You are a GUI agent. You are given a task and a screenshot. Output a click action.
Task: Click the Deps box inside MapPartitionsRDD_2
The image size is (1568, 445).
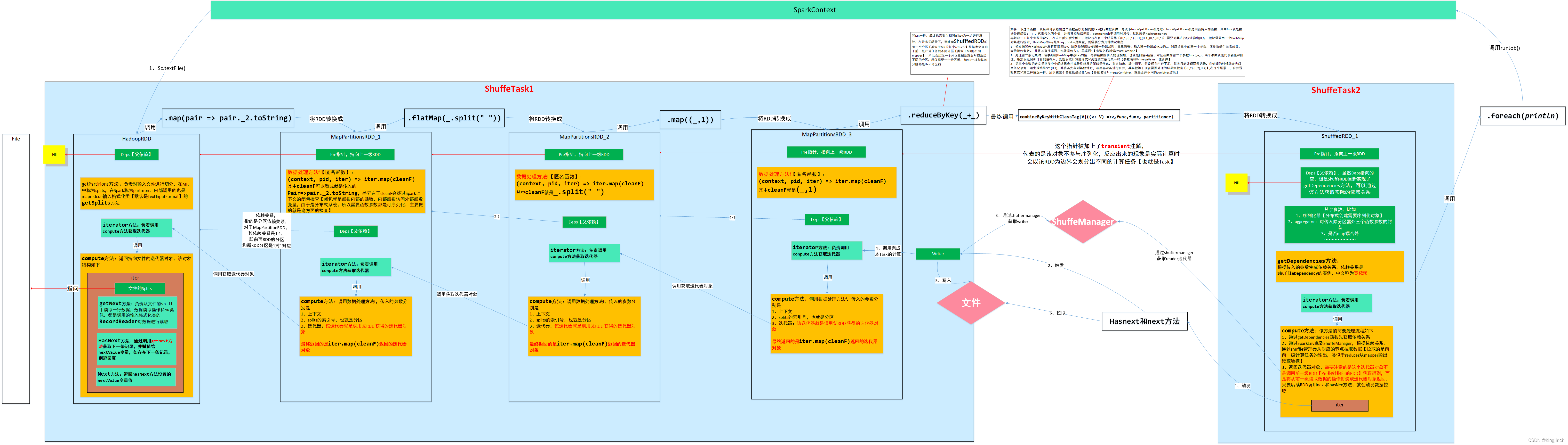click(x=584, y=222)
